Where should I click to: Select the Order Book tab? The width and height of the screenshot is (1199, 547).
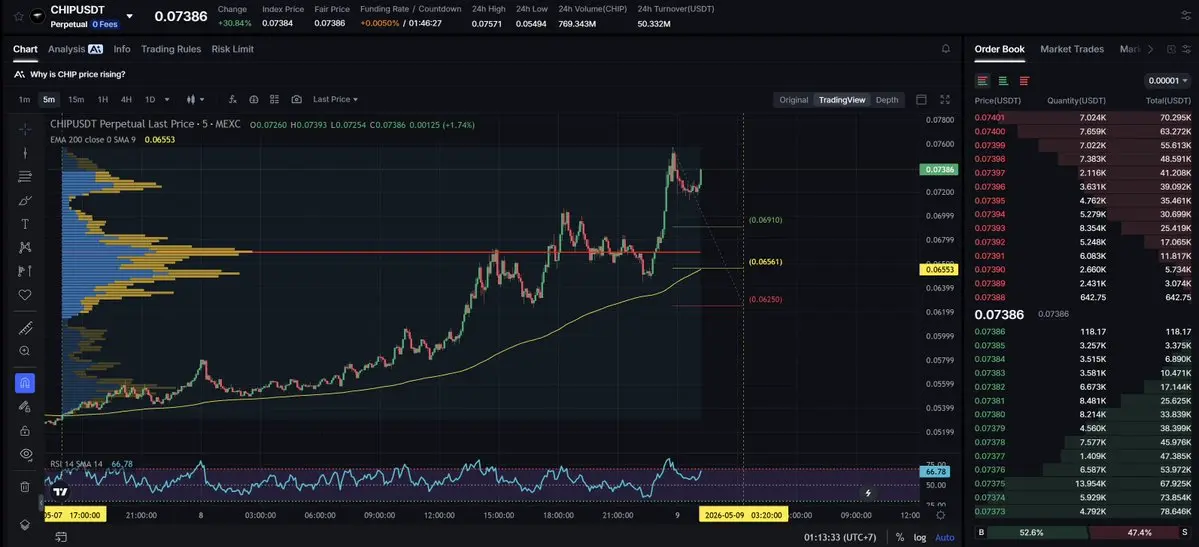pos(999,49)
